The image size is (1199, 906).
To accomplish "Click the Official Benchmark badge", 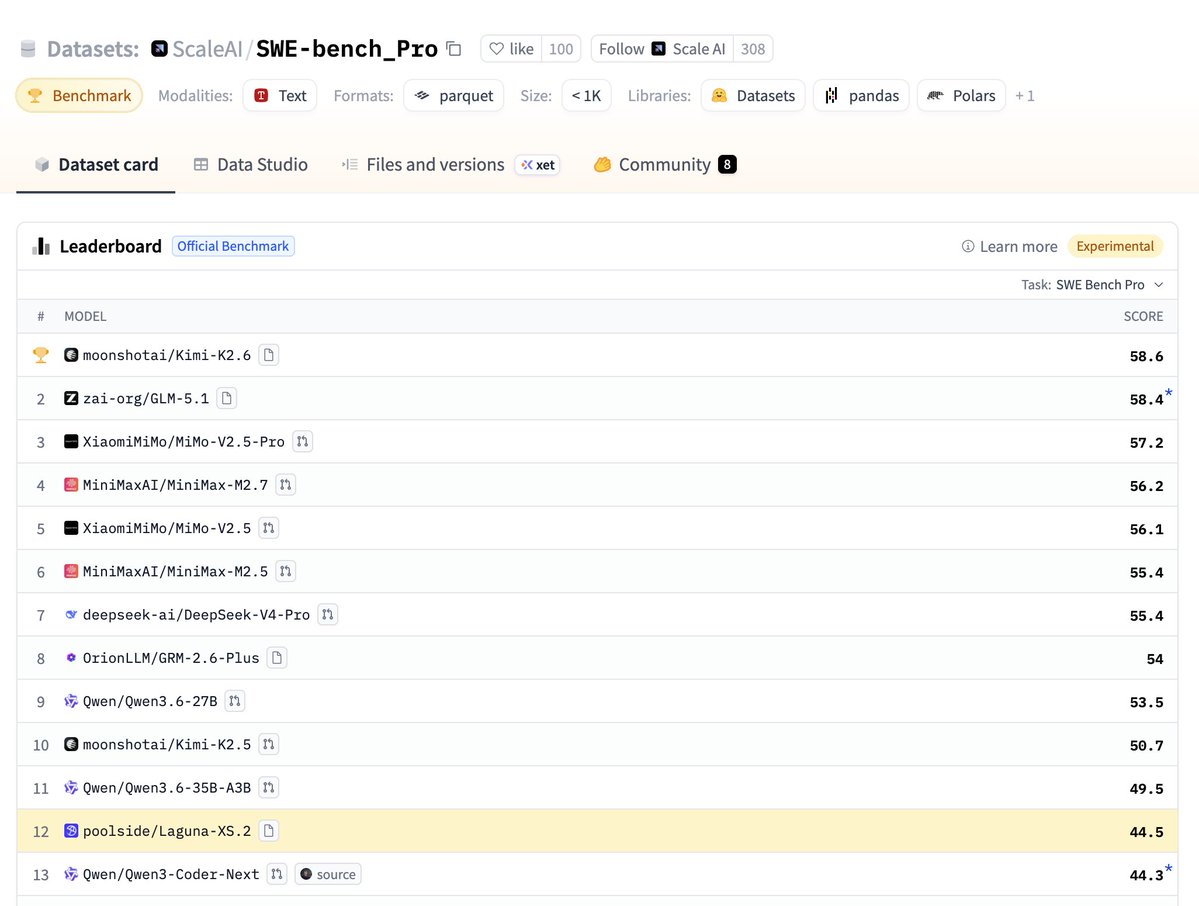I will 233,246.
